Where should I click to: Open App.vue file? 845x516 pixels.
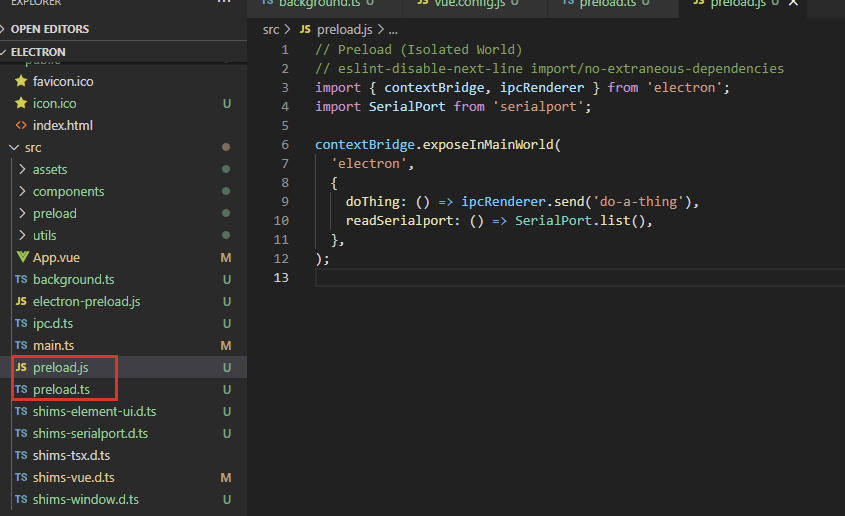123,258
